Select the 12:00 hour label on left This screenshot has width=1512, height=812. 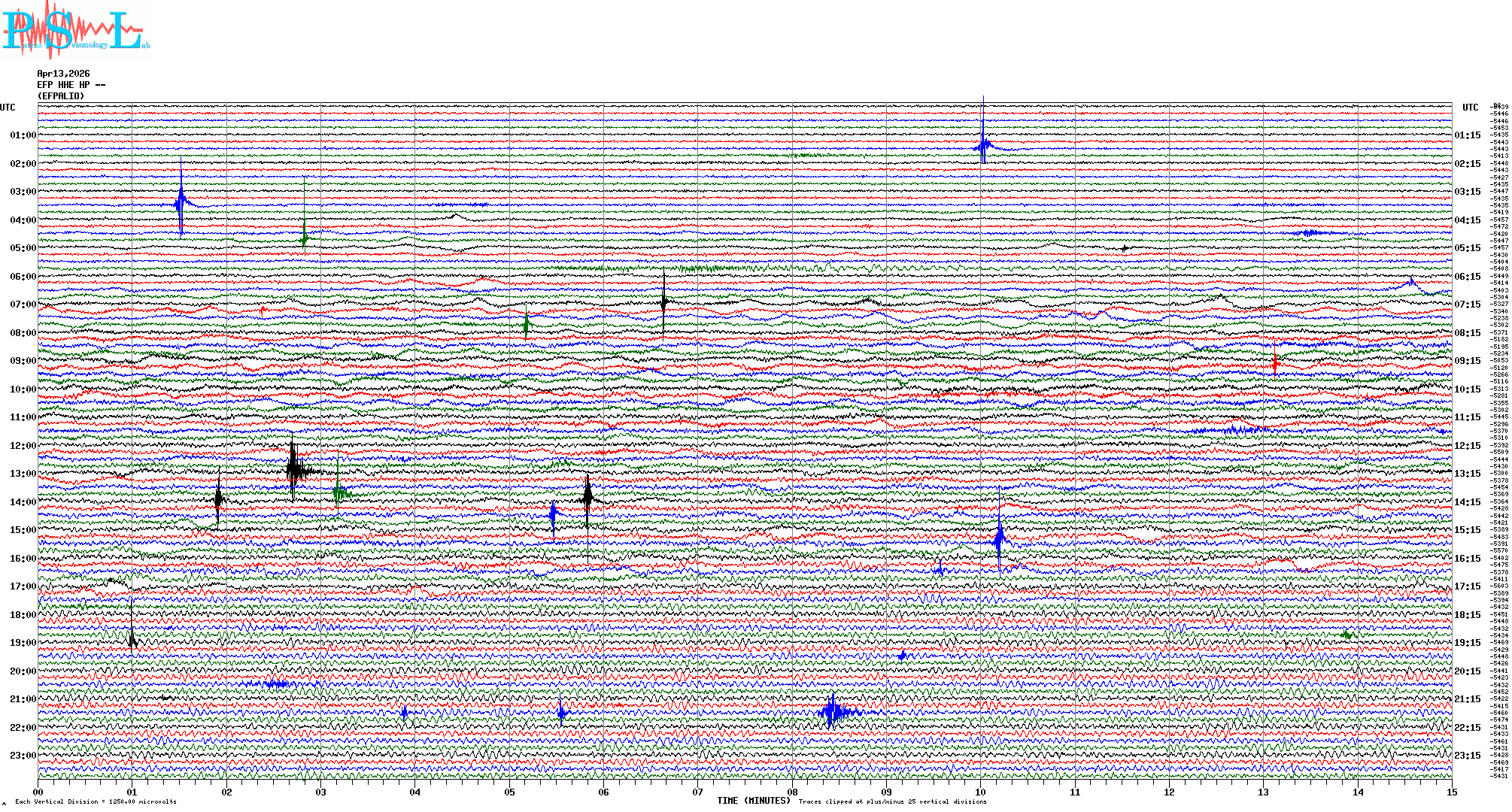pyautogui.click(x=23, y=446)
